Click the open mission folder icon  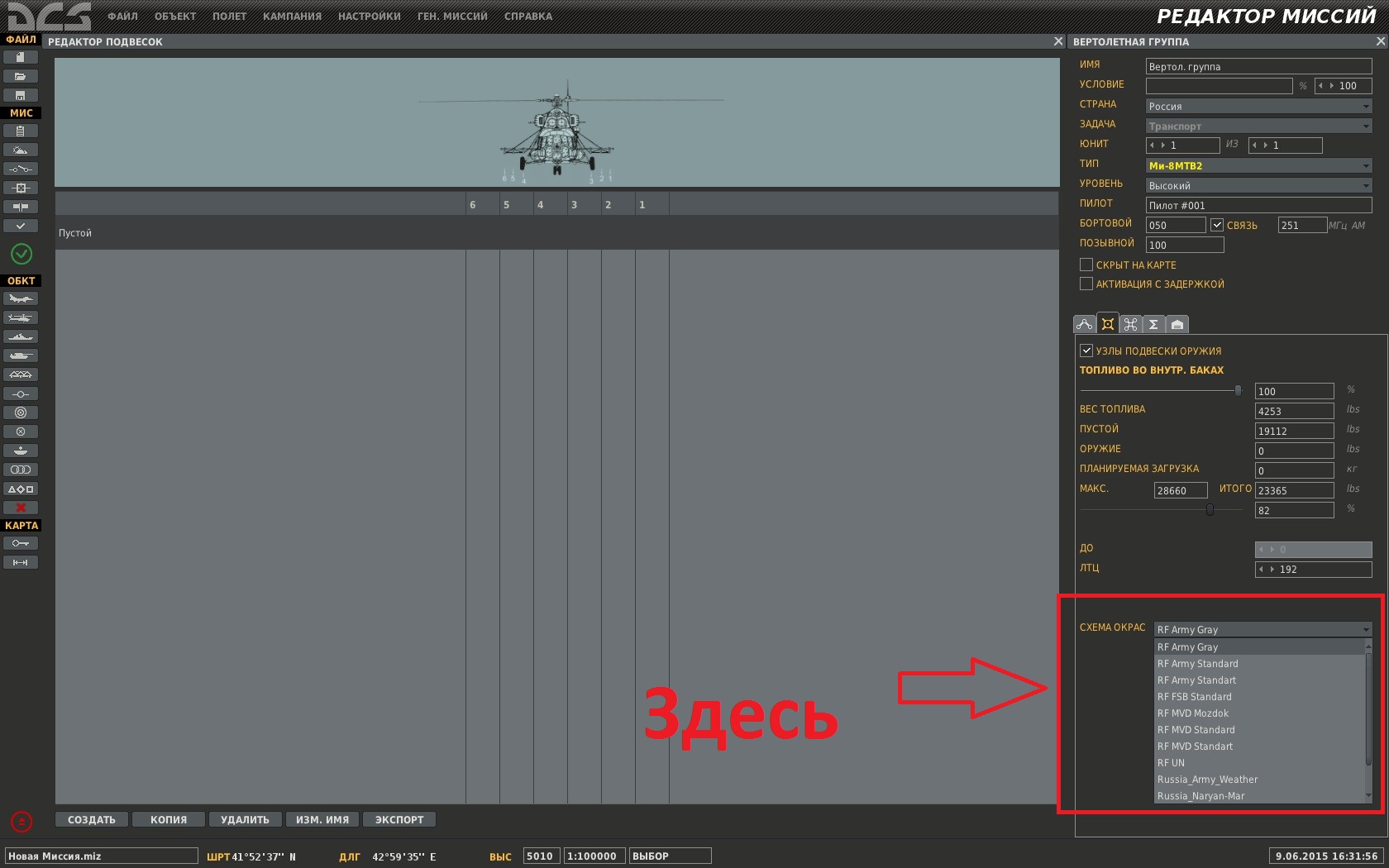(x=21, y=76)
